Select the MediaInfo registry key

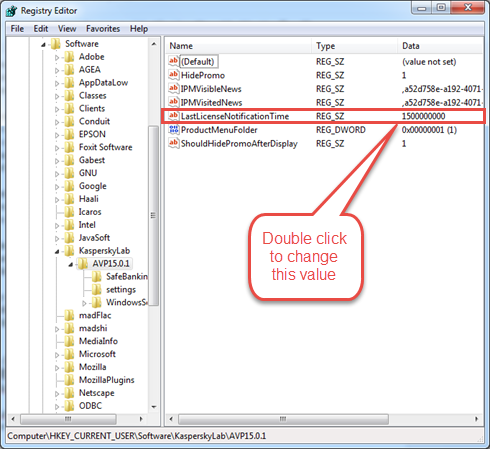98,341
